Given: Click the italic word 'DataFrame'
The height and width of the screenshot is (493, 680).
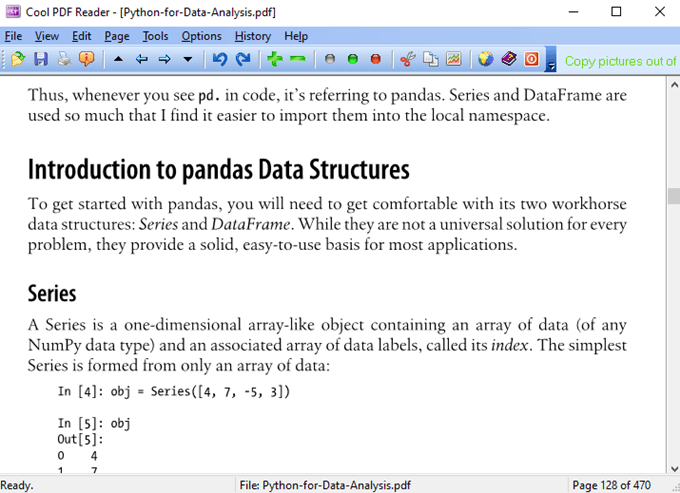Looking at the screenshot, I should (x=251, y=225).
